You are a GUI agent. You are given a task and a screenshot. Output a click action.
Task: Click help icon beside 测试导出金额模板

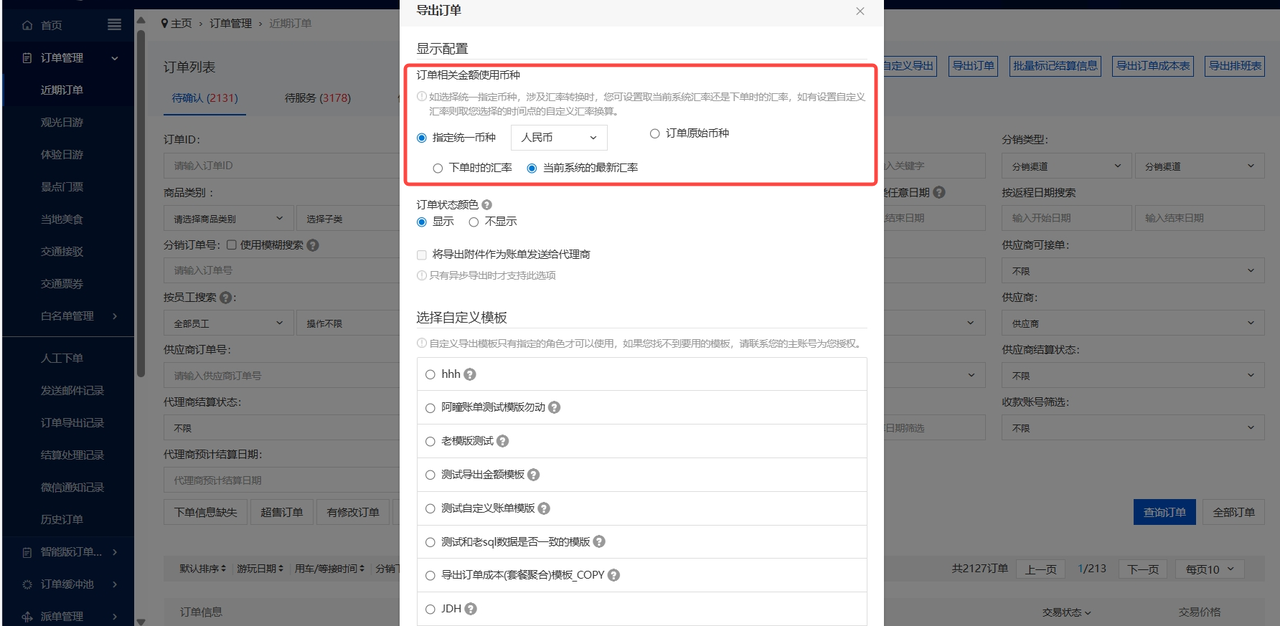[x=533, y=475]
